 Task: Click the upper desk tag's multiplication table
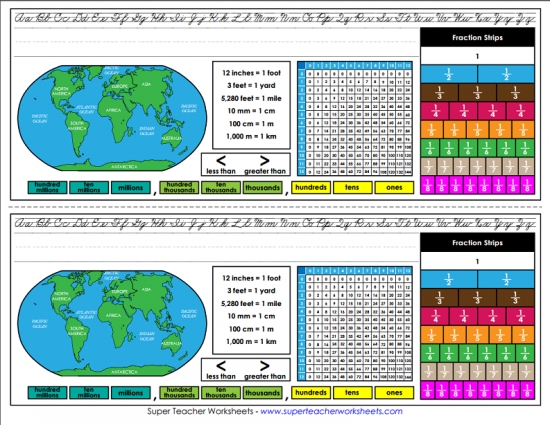coord(355,119)
